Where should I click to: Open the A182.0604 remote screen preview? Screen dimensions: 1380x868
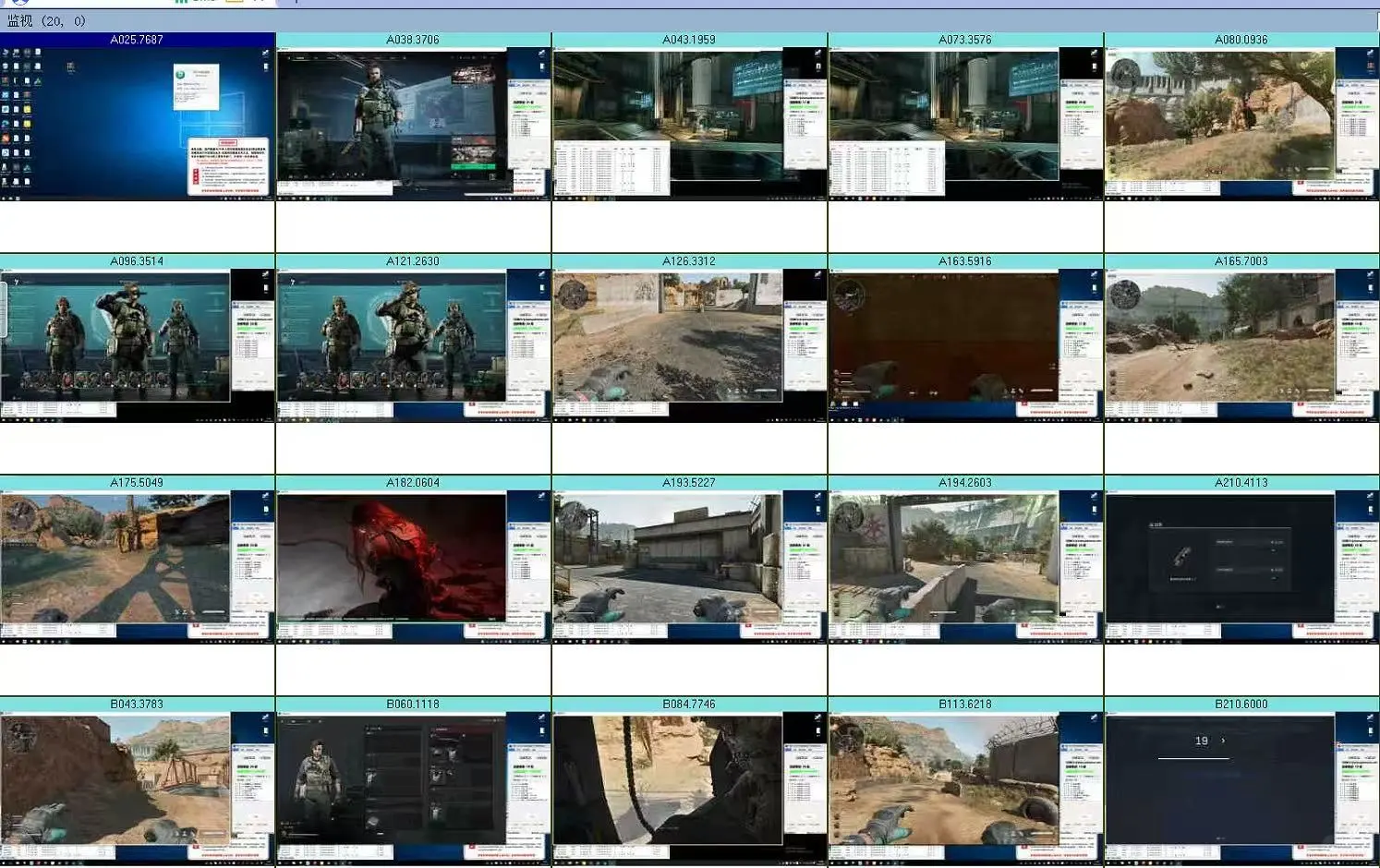click(413, 567)
